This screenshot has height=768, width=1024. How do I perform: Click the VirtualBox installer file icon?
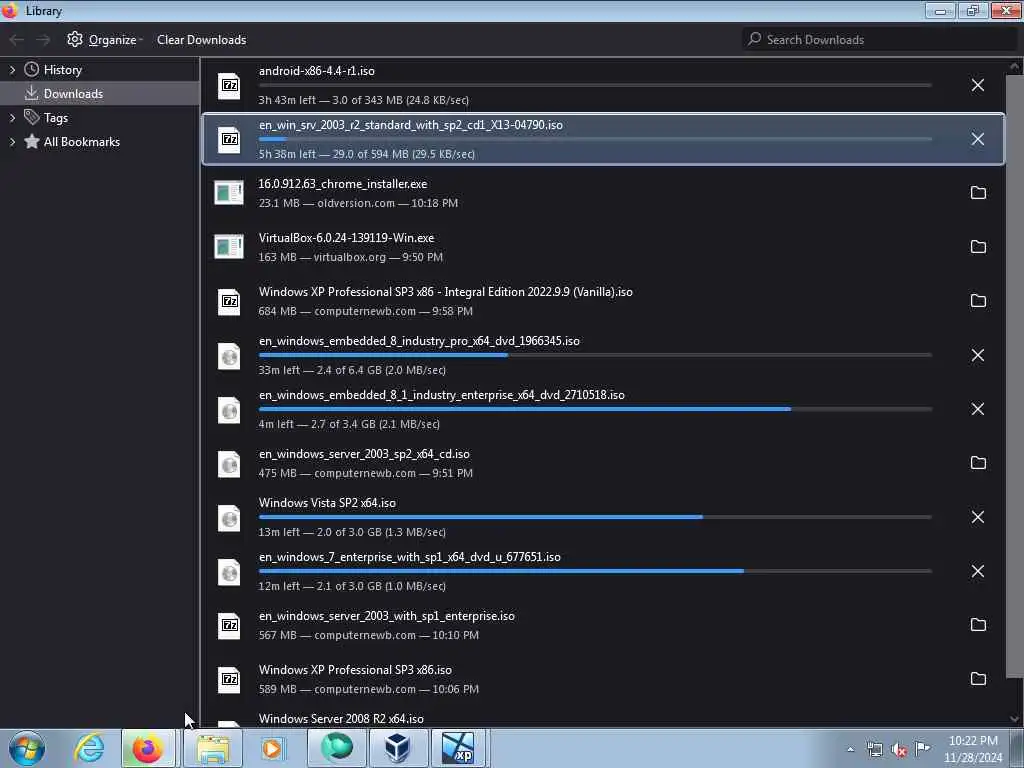(x=229, y=247)
